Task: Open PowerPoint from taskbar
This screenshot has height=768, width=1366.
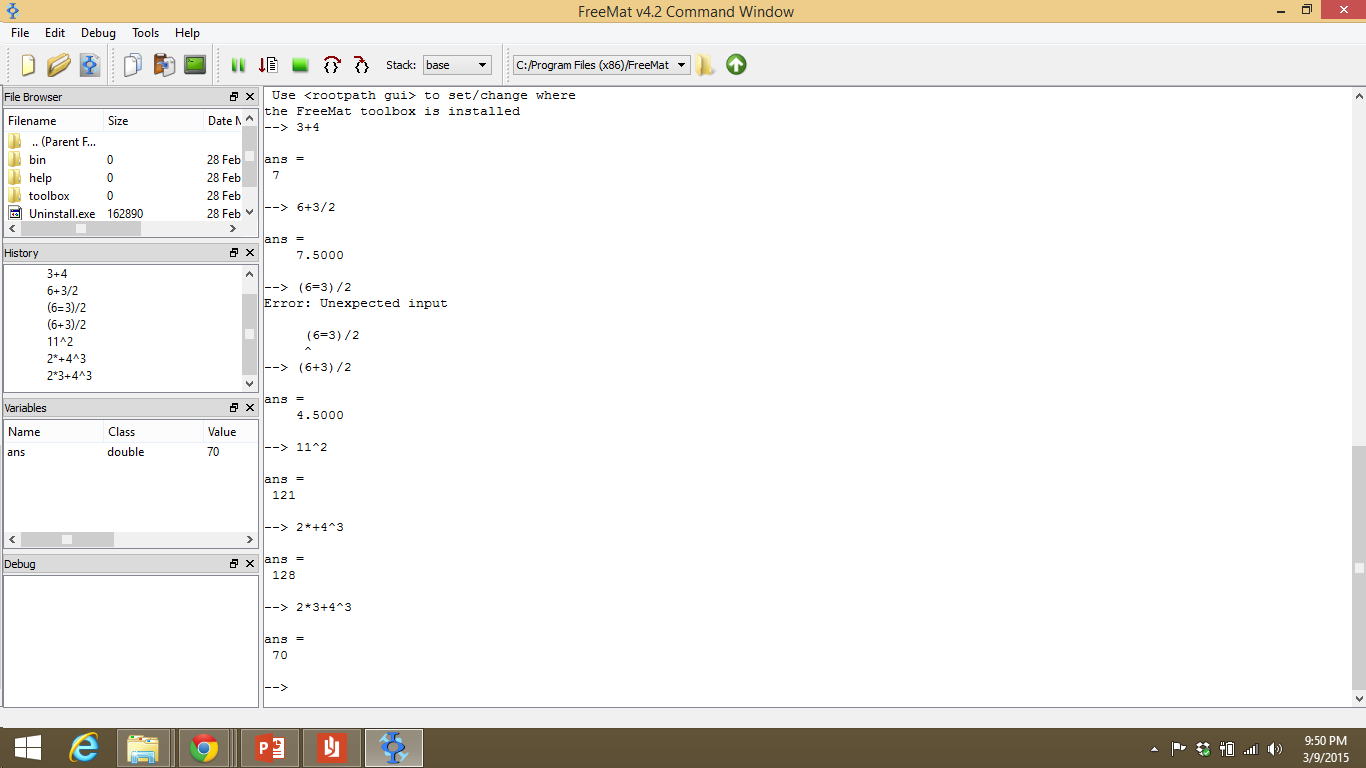Action: [270, 748]
